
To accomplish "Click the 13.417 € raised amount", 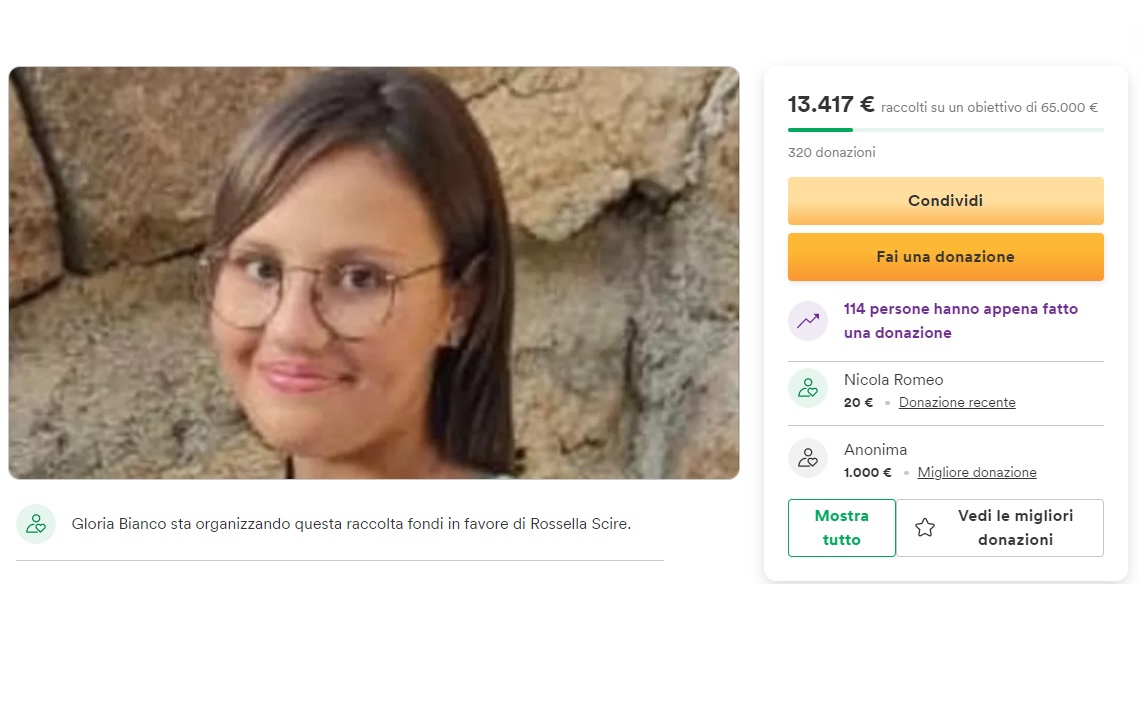I will coord(831,105).
